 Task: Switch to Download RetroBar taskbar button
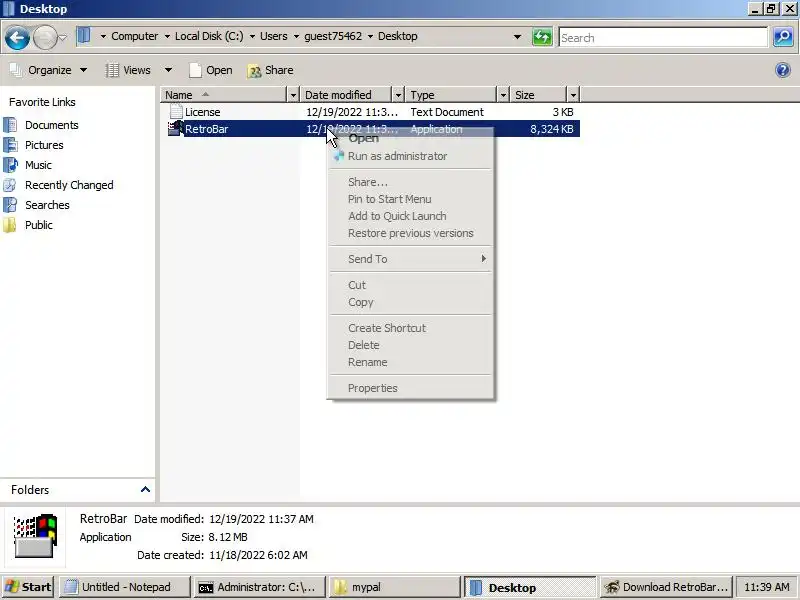point(666,587)
